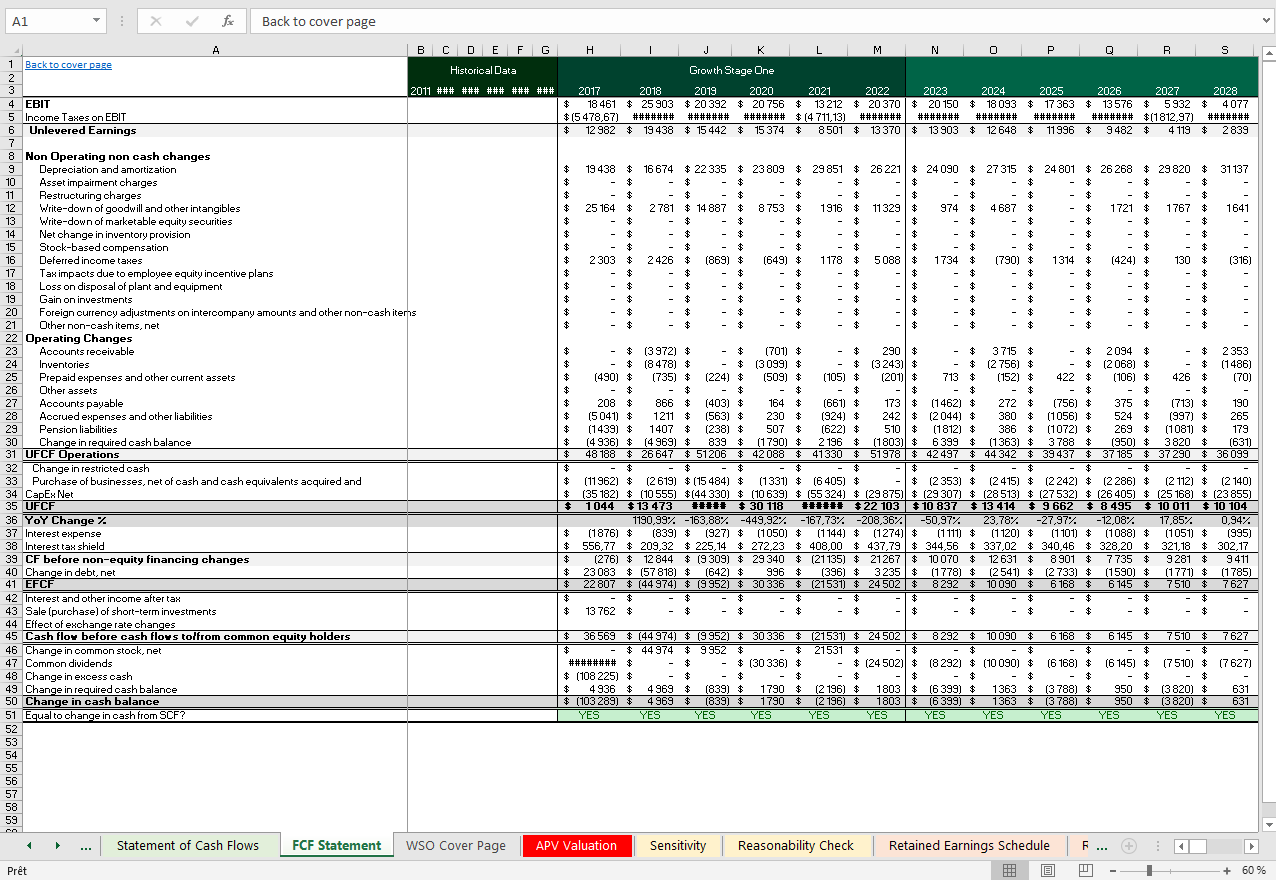Viewport: 1276px width, 880px height.
Task: Click the ellipsis for more sheets on right
Action: click(1101, 846)
